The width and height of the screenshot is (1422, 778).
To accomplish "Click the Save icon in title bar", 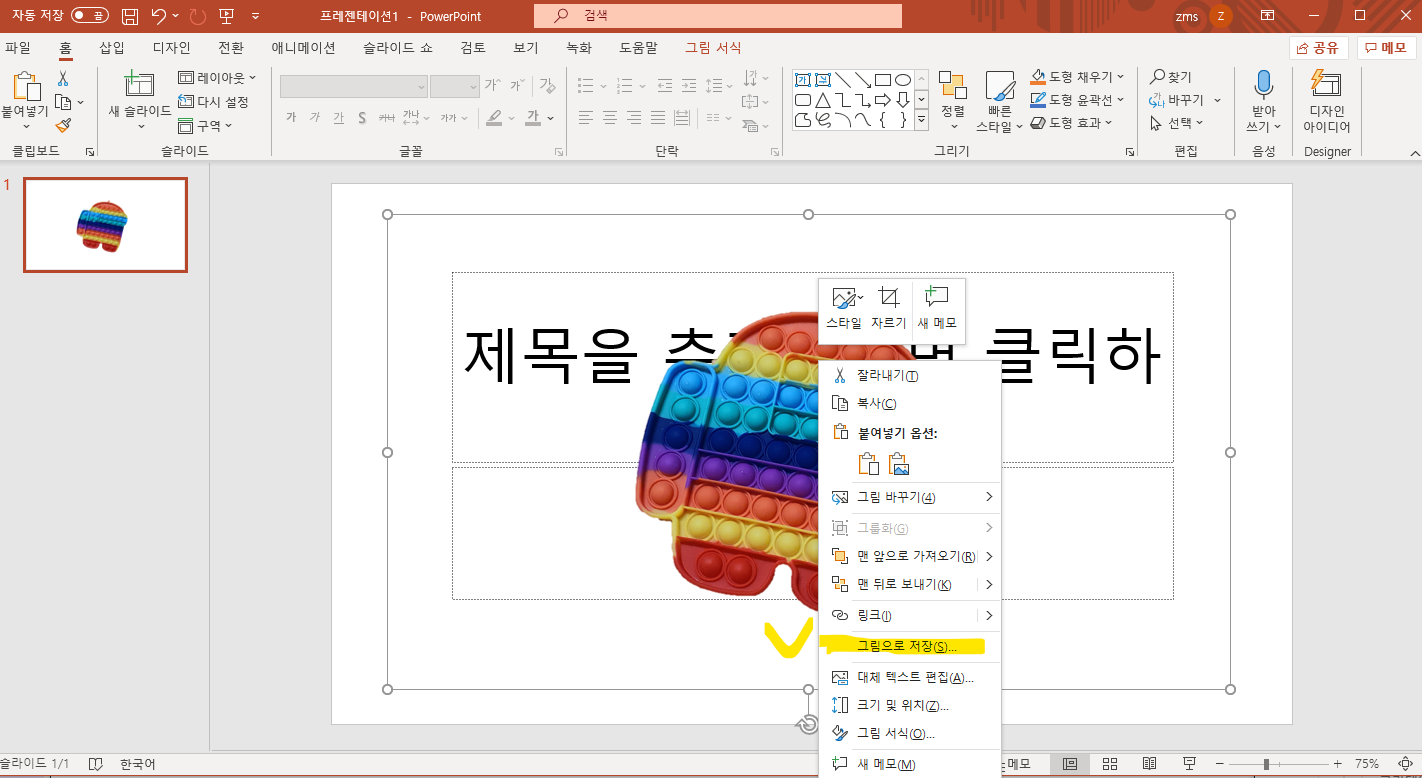I will pyautogui.click(x=130, y=16).
